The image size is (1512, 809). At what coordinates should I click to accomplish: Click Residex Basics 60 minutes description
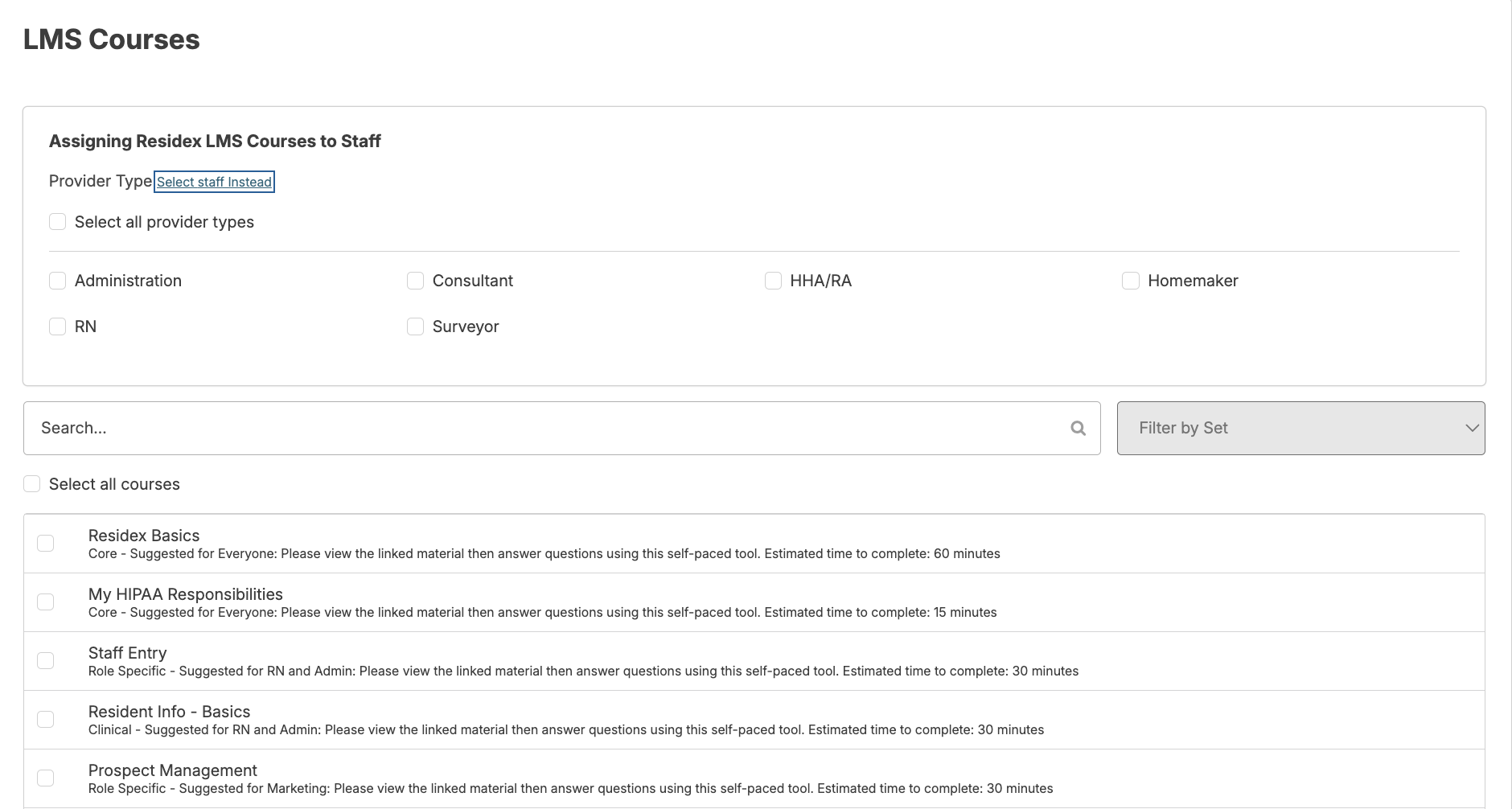[544, 554]
